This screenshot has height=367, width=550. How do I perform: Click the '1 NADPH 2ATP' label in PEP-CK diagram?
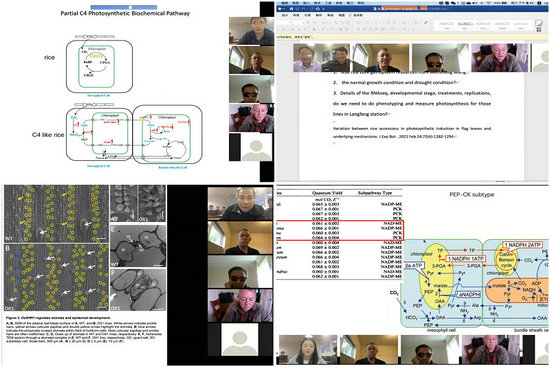pos(522,245)
